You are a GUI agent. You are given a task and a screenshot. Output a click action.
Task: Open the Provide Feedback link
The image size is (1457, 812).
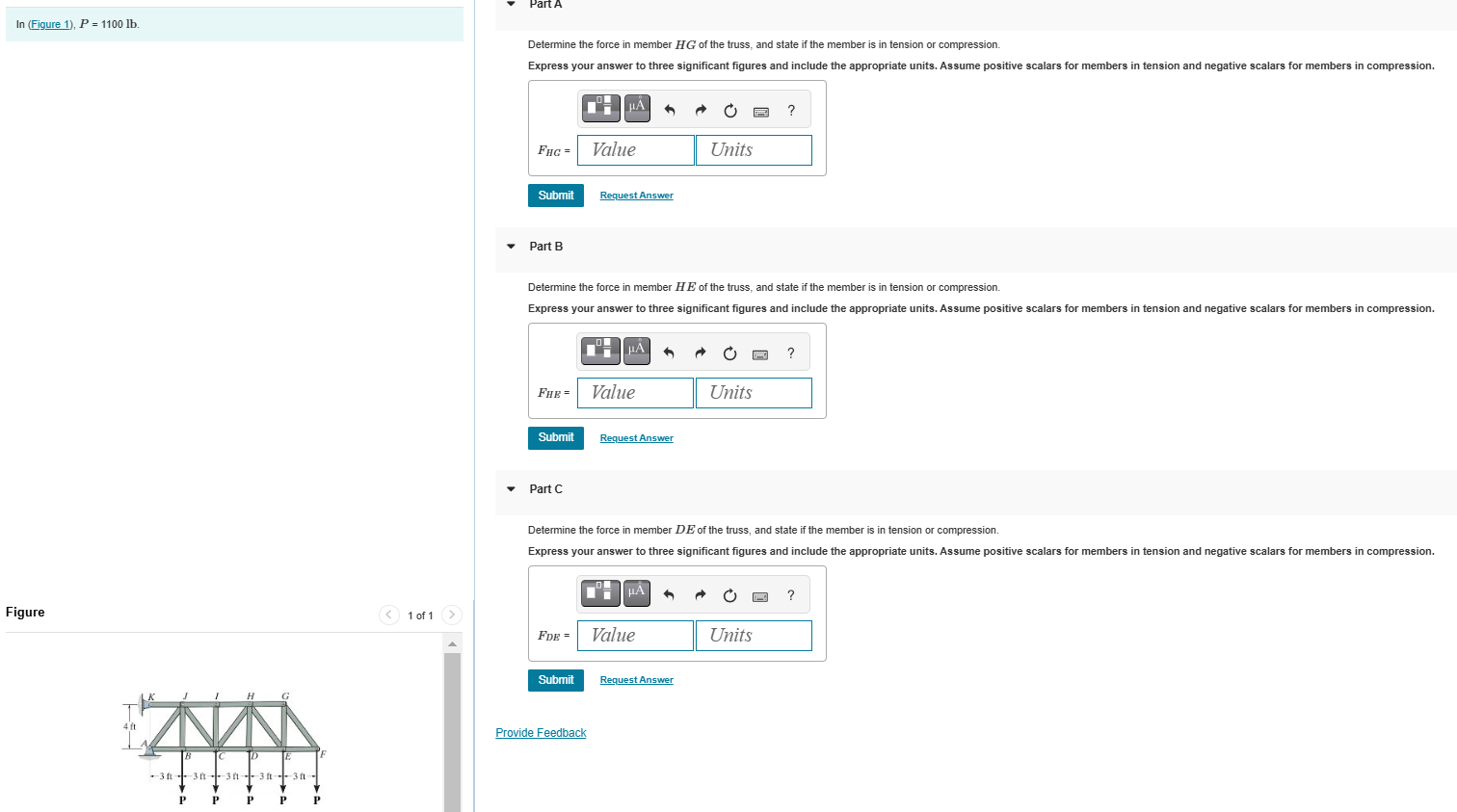541,733
